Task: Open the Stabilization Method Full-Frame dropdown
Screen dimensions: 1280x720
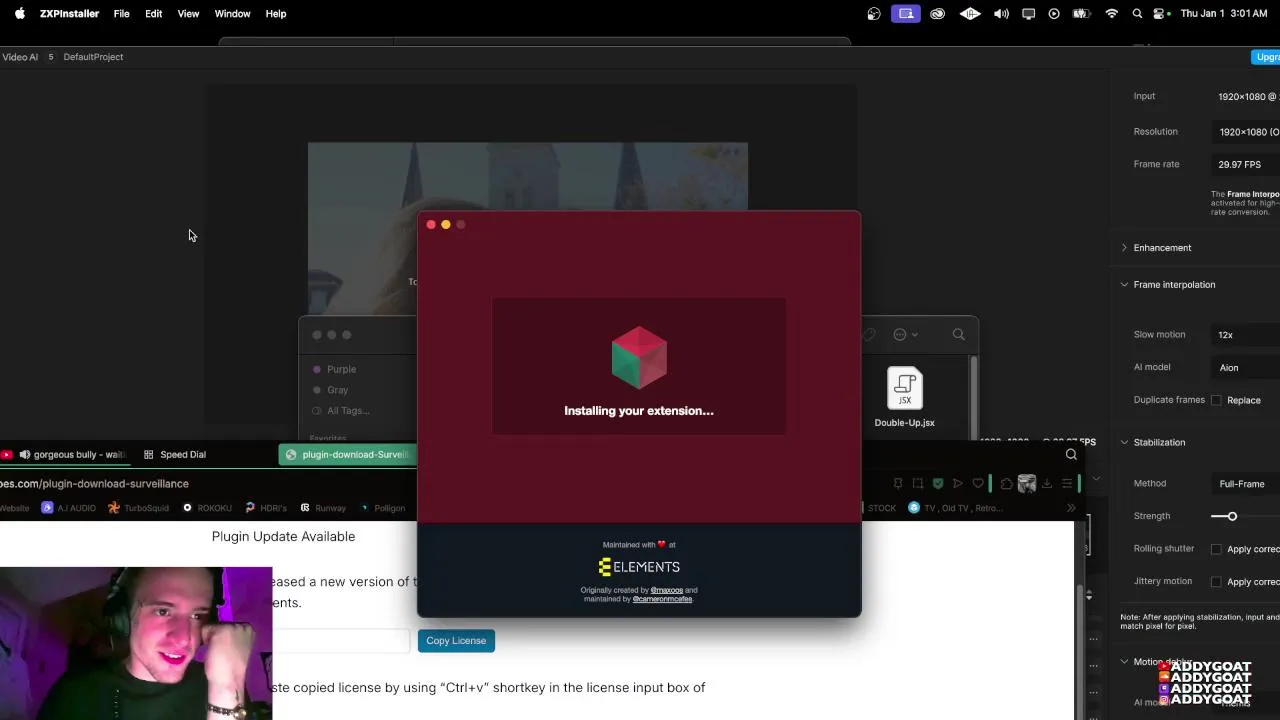Action: tap(1246, 484)
